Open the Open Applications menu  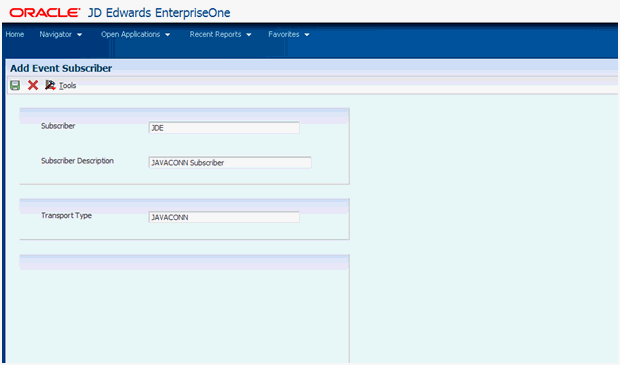click(x=130, y=34)
